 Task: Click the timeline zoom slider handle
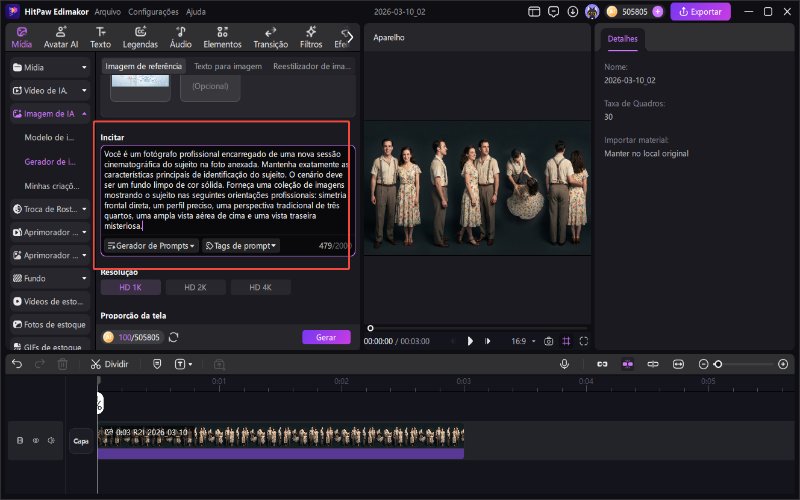[x=718, y=365]
